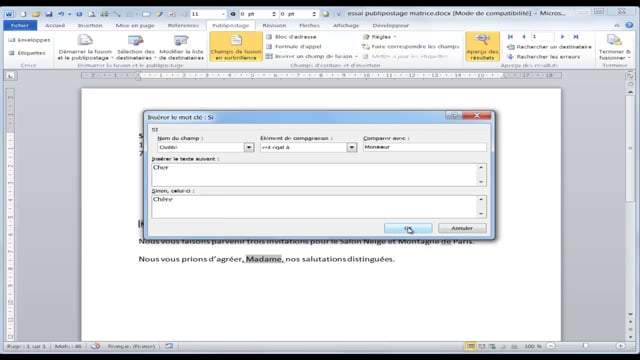Click the Comparer avec text field
640x360 pixels.
tap(424, 147)
